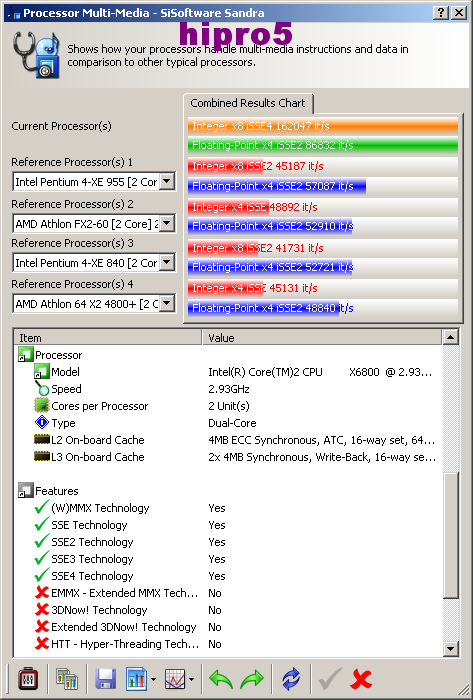The height and width of the screenshot is (700, 473).
Task: Click the blue Floating-Point 52910 it/s bar
Action: click(x=270, y=226)
